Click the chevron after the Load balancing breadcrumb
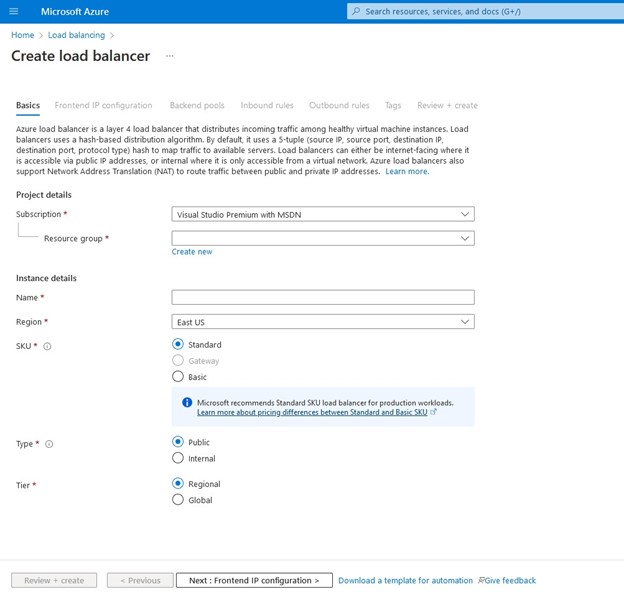 pyautogui.click(x=112, y=35)
